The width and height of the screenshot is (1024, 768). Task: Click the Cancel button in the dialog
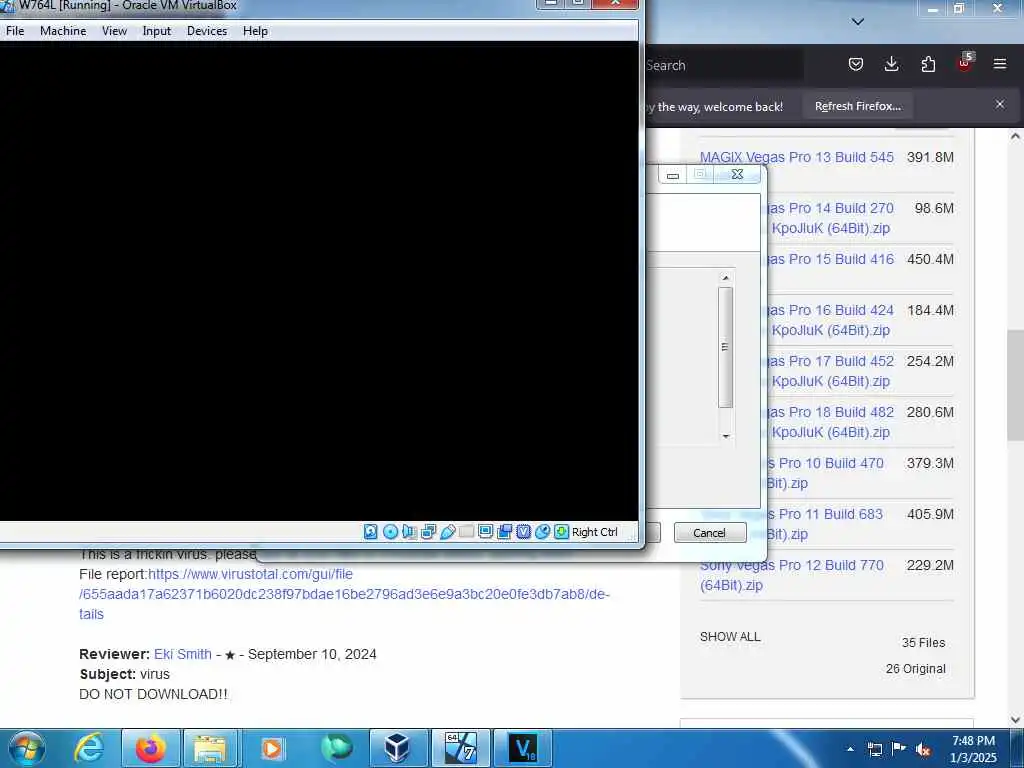coord(710,533)
